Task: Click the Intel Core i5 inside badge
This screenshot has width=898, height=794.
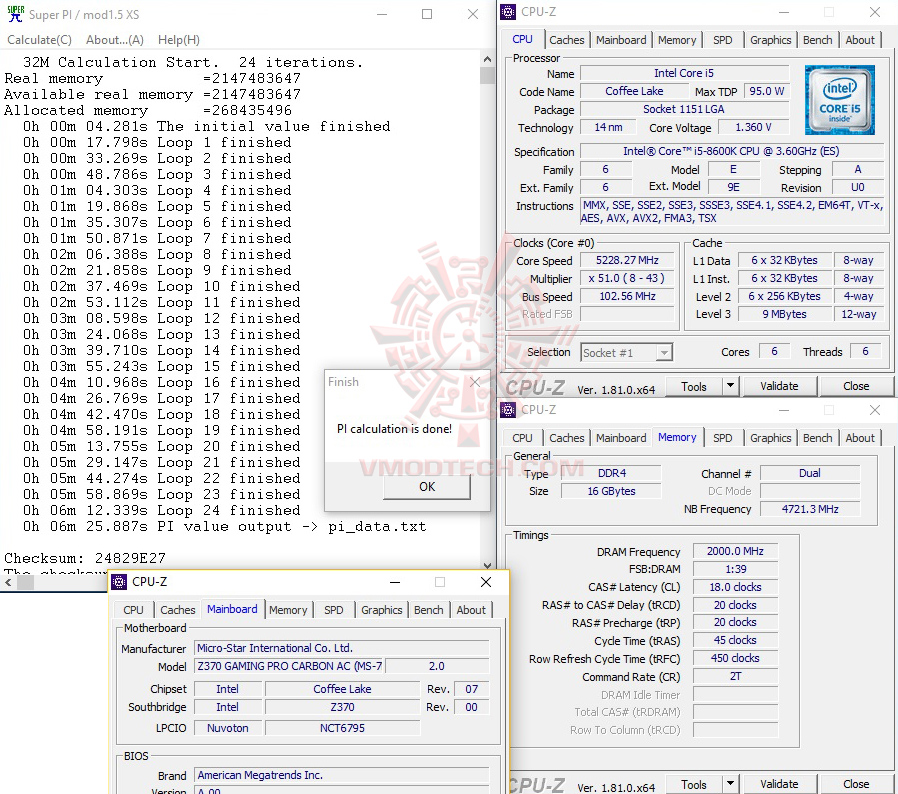Action: pos(840,99)
